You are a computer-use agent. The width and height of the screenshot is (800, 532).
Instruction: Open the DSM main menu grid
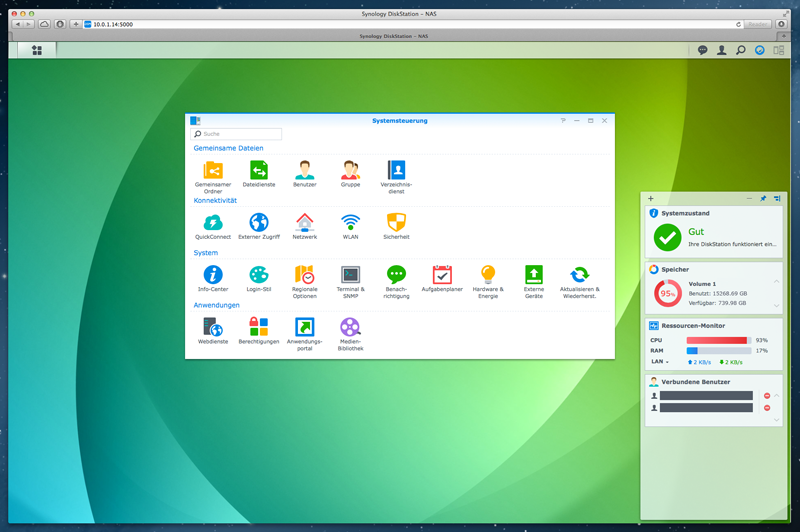37,50
